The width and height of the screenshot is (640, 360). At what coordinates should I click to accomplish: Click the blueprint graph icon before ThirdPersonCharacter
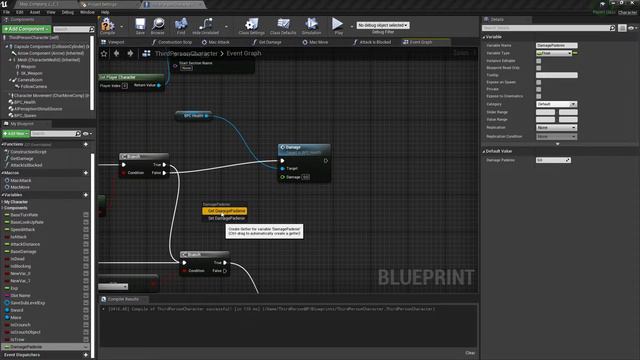[x=146, y=53]
